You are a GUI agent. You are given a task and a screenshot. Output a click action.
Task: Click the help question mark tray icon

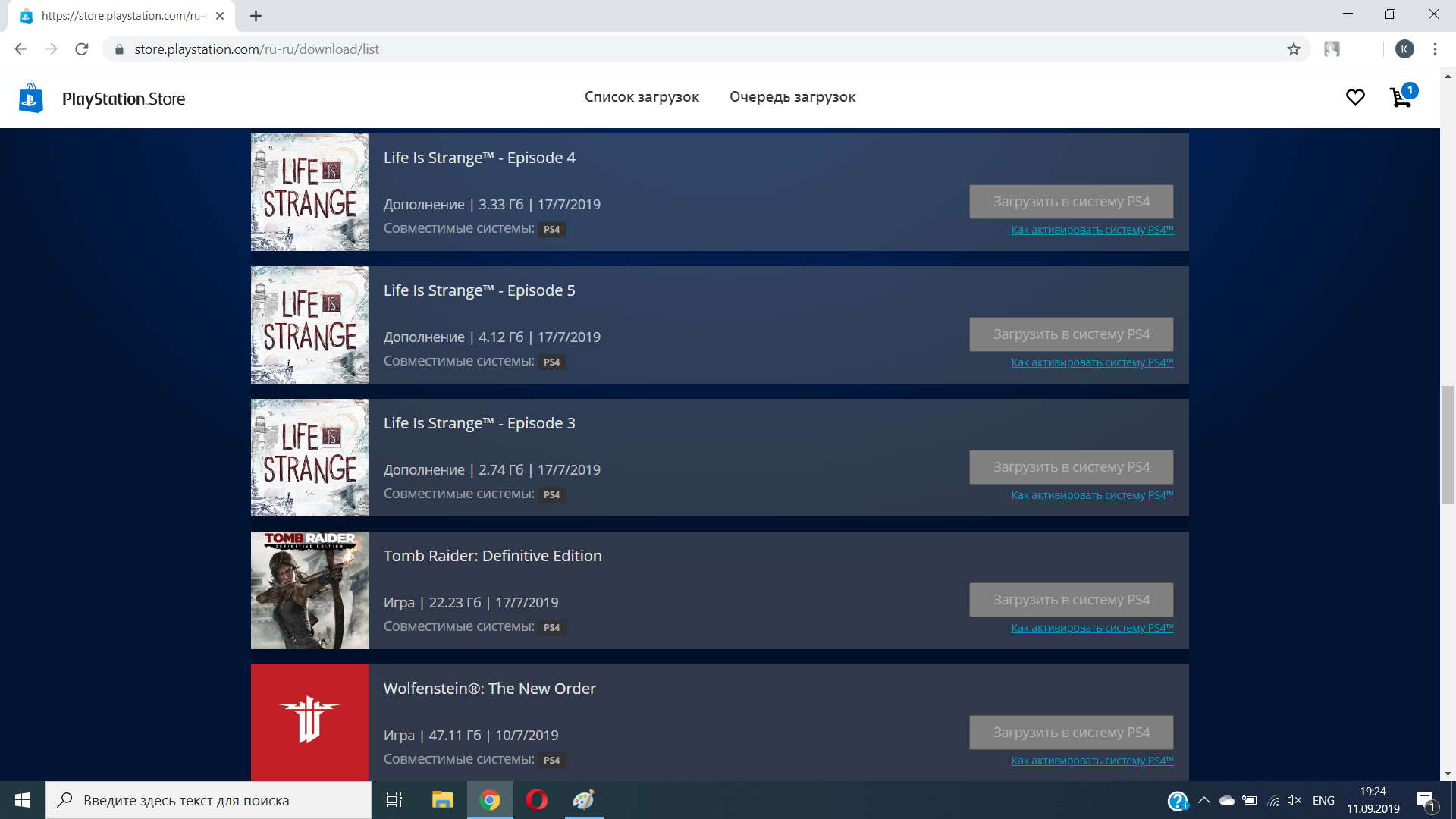(1178, 800)
